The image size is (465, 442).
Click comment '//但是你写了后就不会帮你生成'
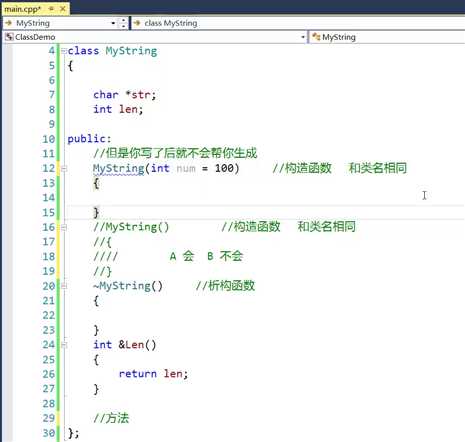[x=175, y=153]
